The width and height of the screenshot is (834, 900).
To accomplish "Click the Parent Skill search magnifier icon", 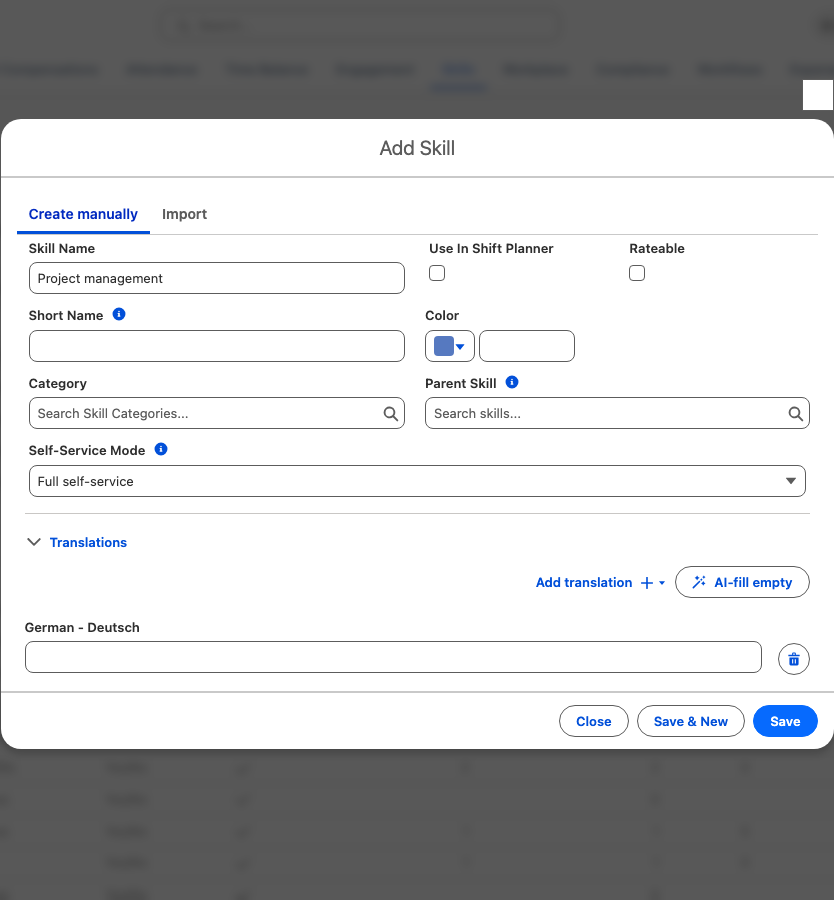I will tap(796, 414).
